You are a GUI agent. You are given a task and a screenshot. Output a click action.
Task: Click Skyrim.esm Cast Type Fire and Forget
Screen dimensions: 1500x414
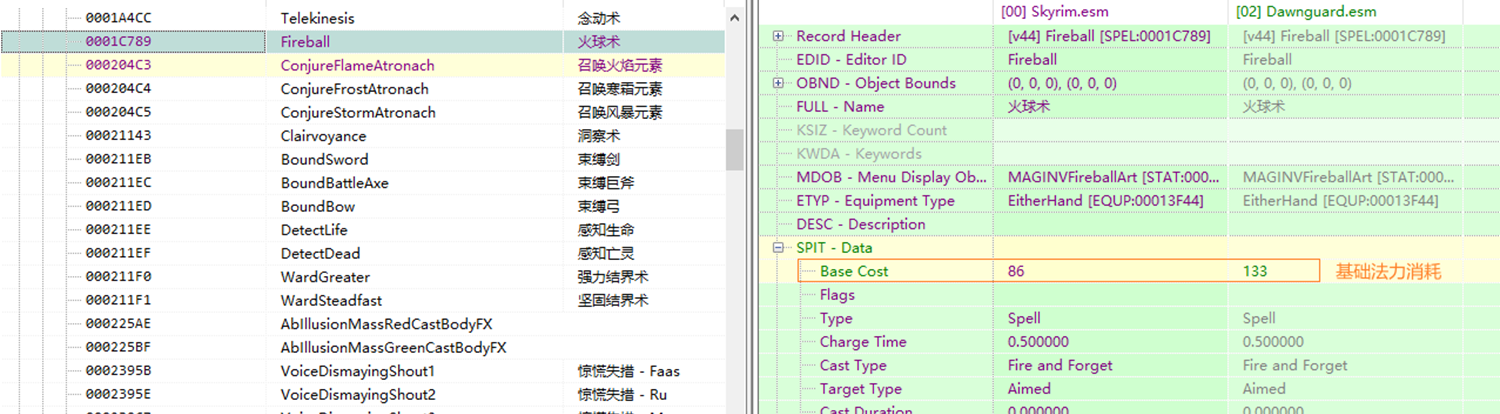[x=1060, y=365]
